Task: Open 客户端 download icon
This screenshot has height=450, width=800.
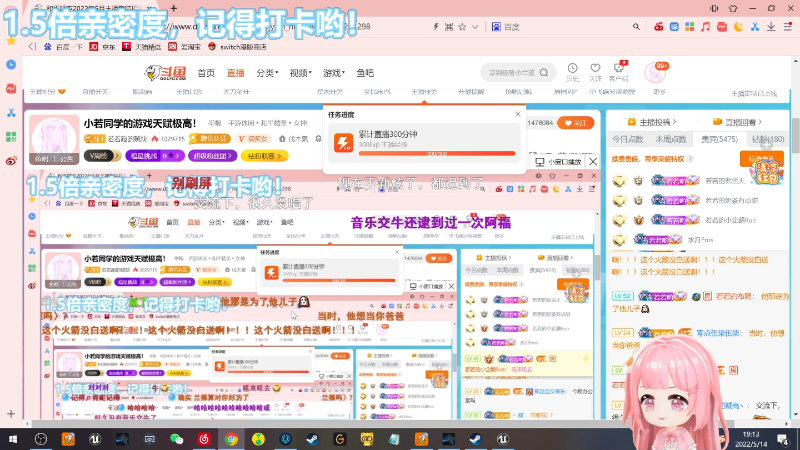Action: point(619,72)
